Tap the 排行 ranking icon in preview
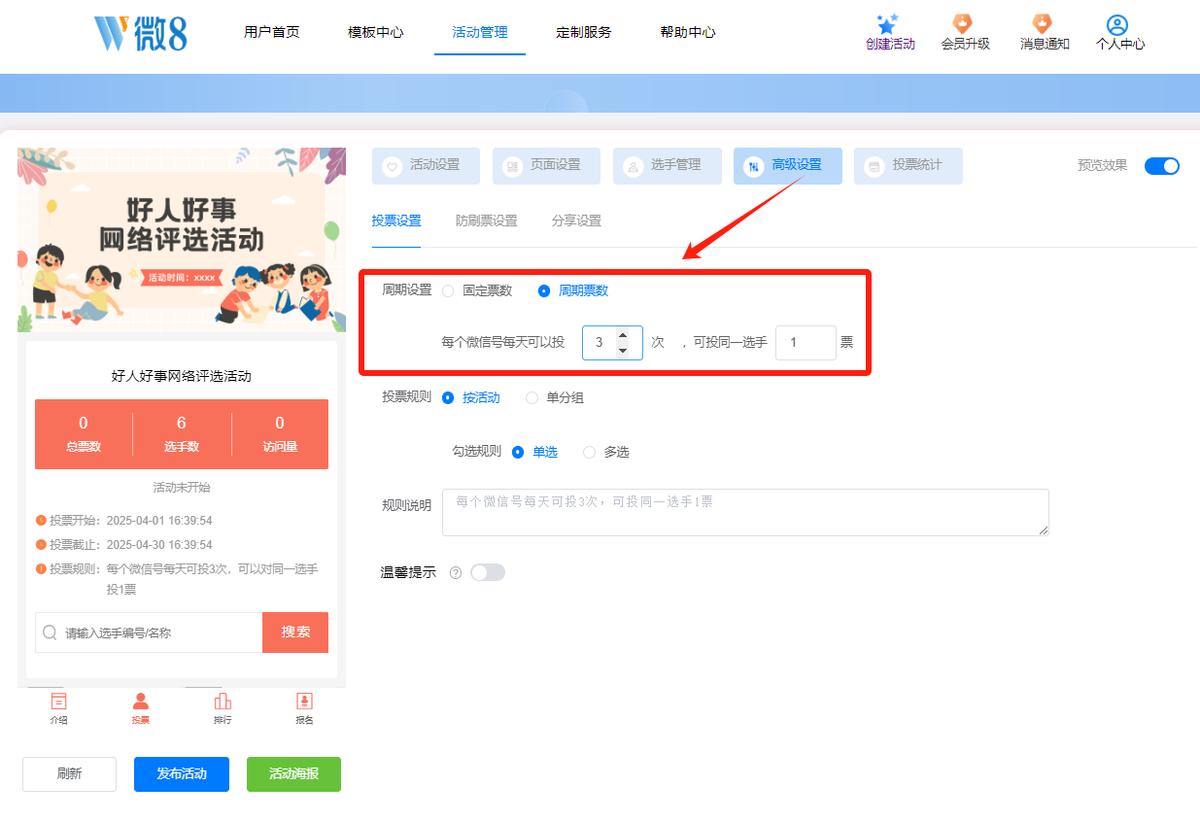This screenshot has width=1200, height=818. click(223, 701)
